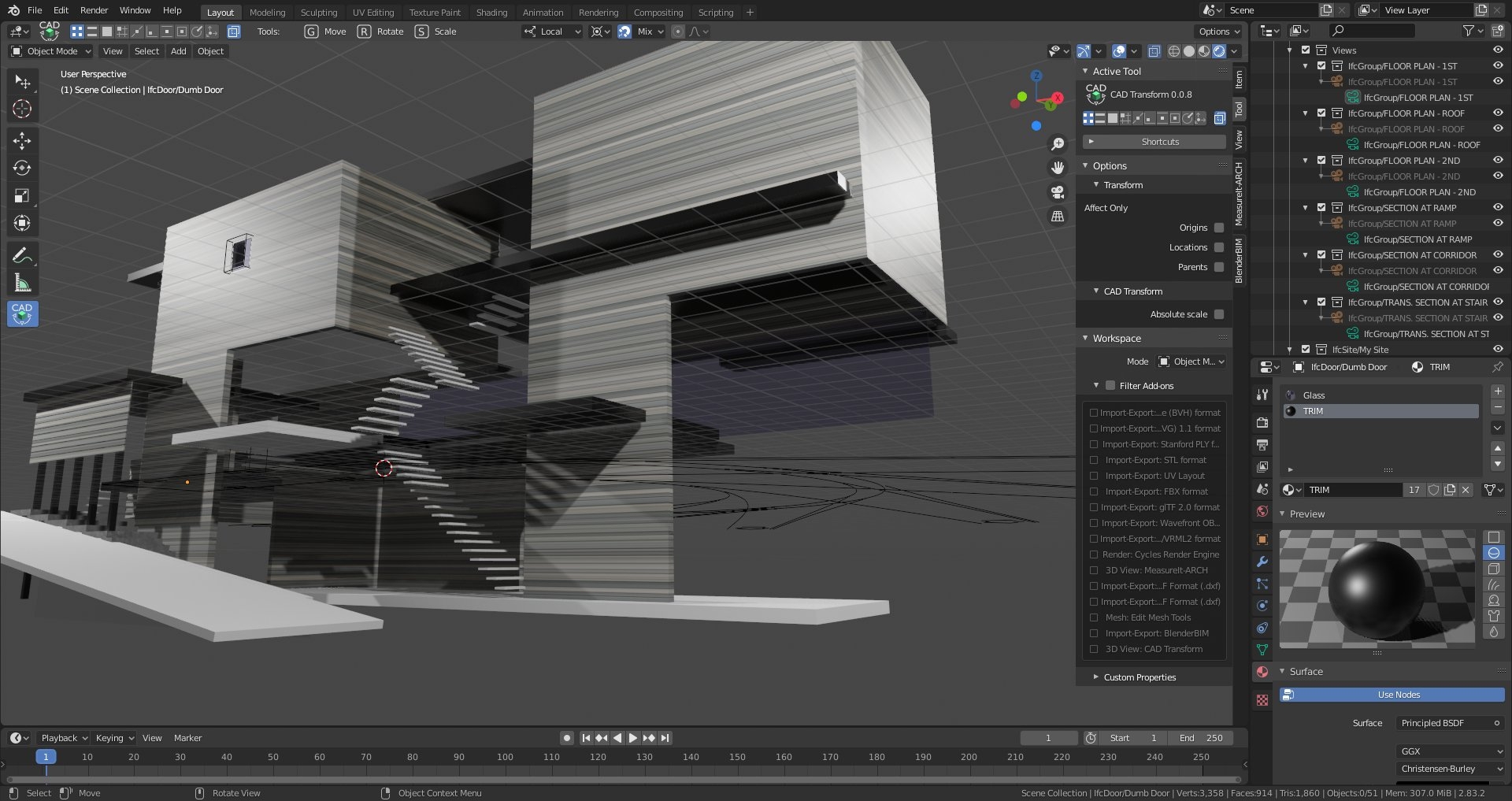Select the Measure tool
Screen dimensions: 1512x801
click(22, 281)
